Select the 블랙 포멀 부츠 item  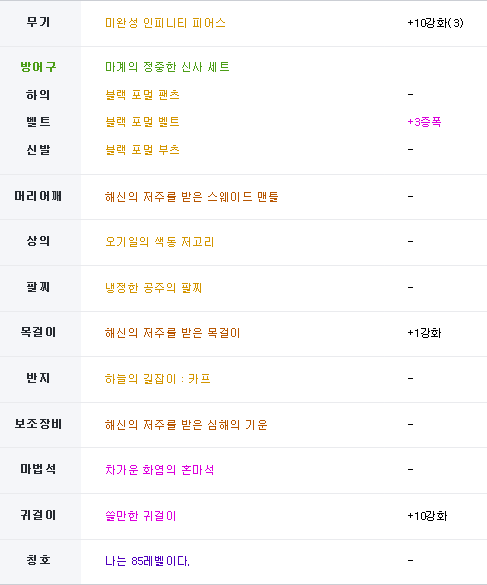tap(142, 150)
